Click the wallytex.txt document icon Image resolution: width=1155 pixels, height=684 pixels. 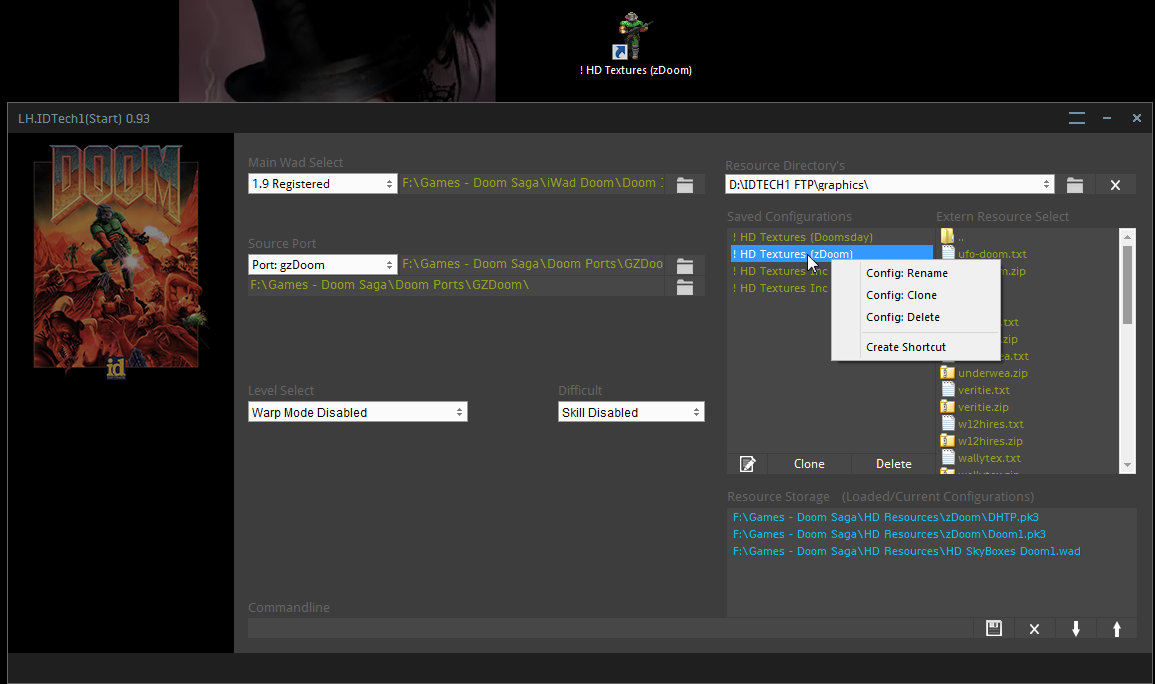(x=948, y=457)
